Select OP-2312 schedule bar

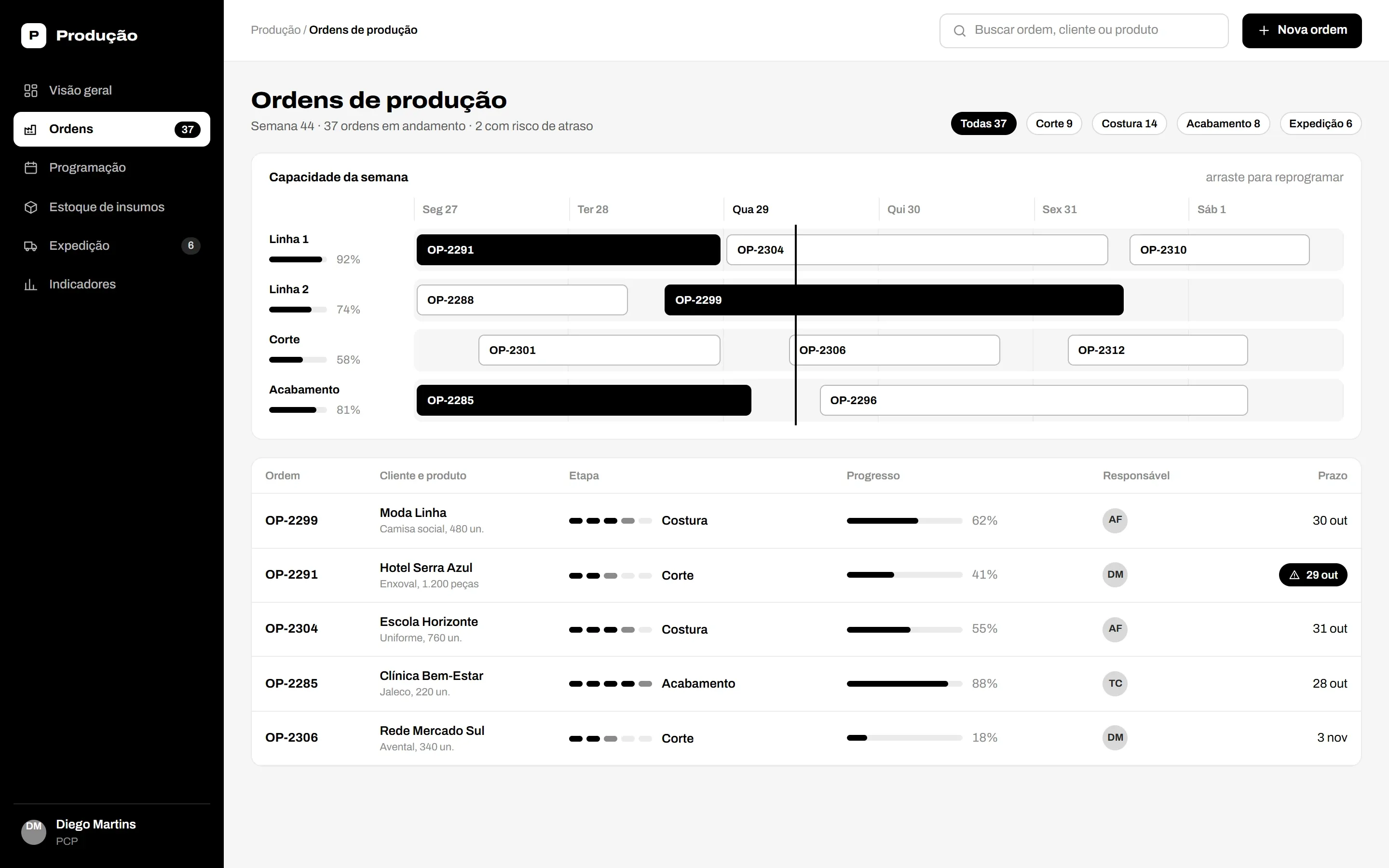pos(1157,350)
